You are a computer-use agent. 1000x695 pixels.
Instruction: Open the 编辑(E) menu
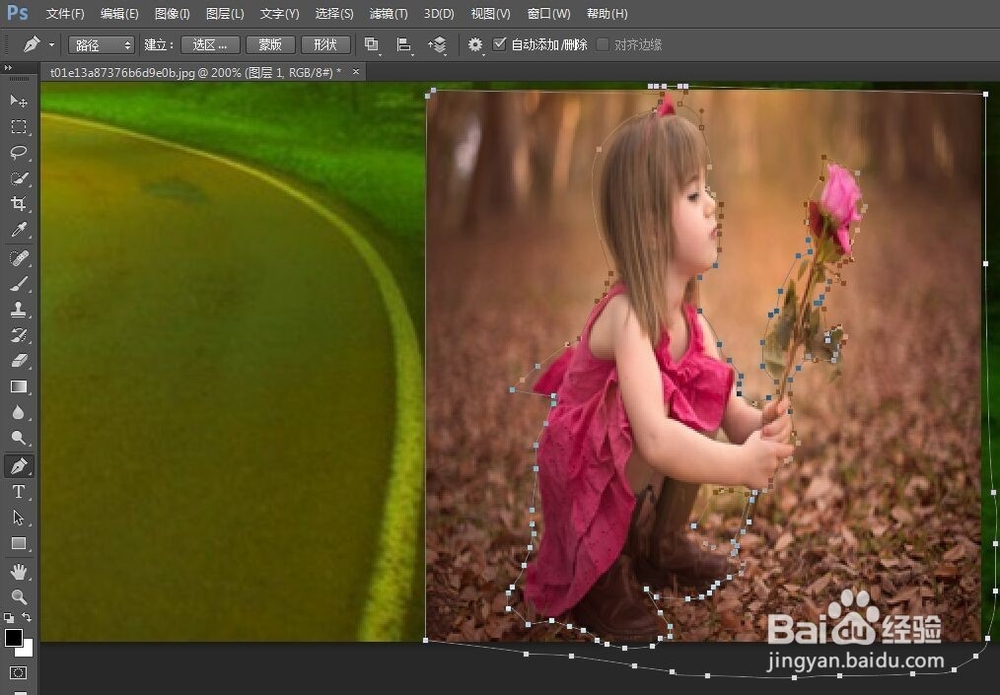pos(119,13)
